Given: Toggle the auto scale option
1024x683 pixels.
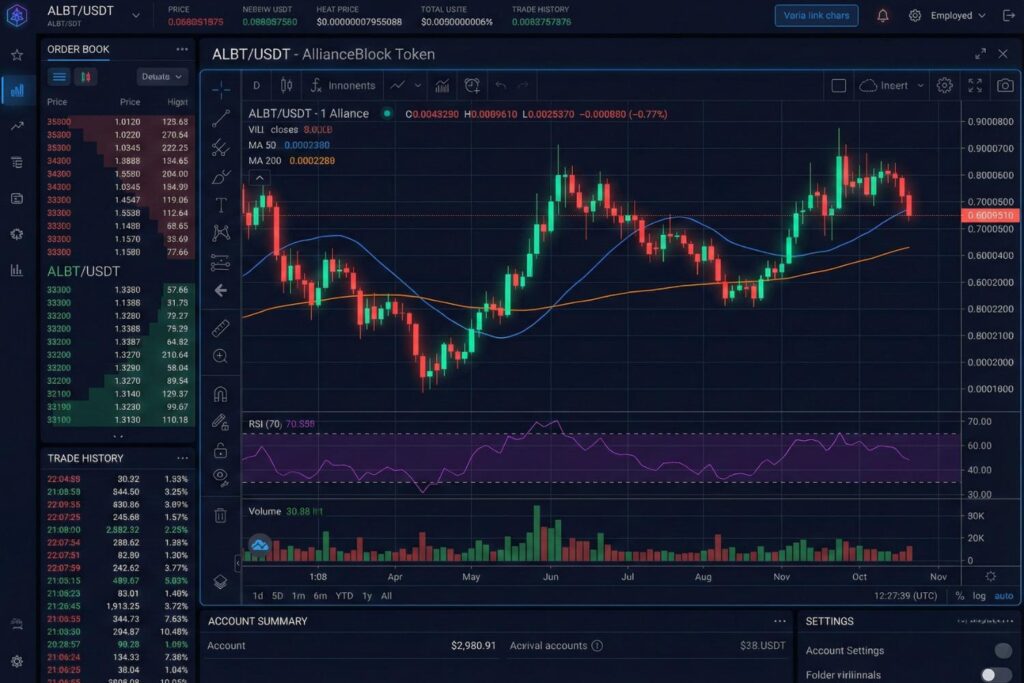Looking at the screenshot, I should click(x=1004, y=596).
